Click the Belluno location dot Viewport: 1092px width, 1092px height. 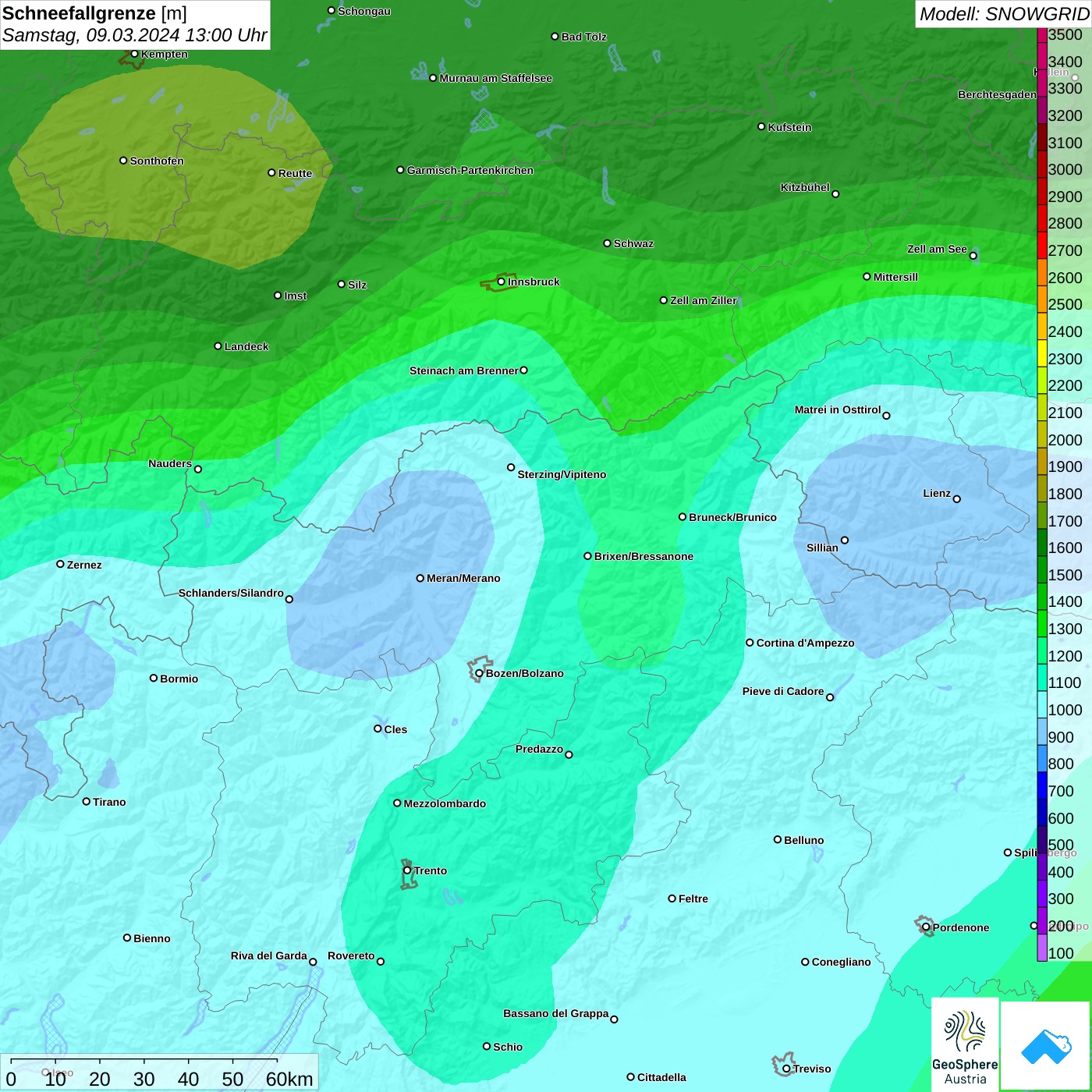(x=777, y=839)
